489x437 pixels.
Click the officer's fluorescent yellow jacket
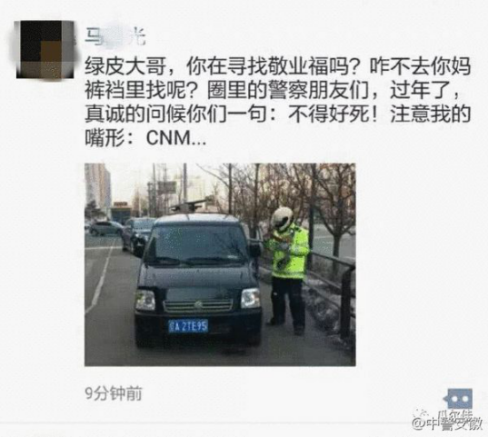(x=289, y=253)
